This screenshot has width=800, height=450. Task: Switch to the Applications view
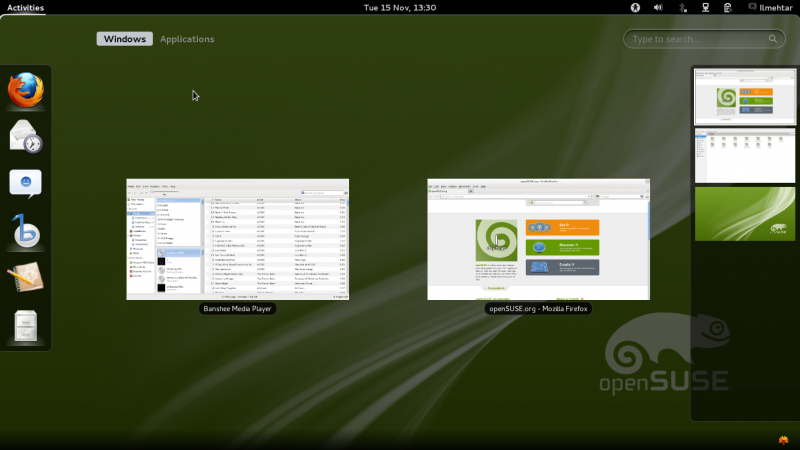(x=187, y=39)
